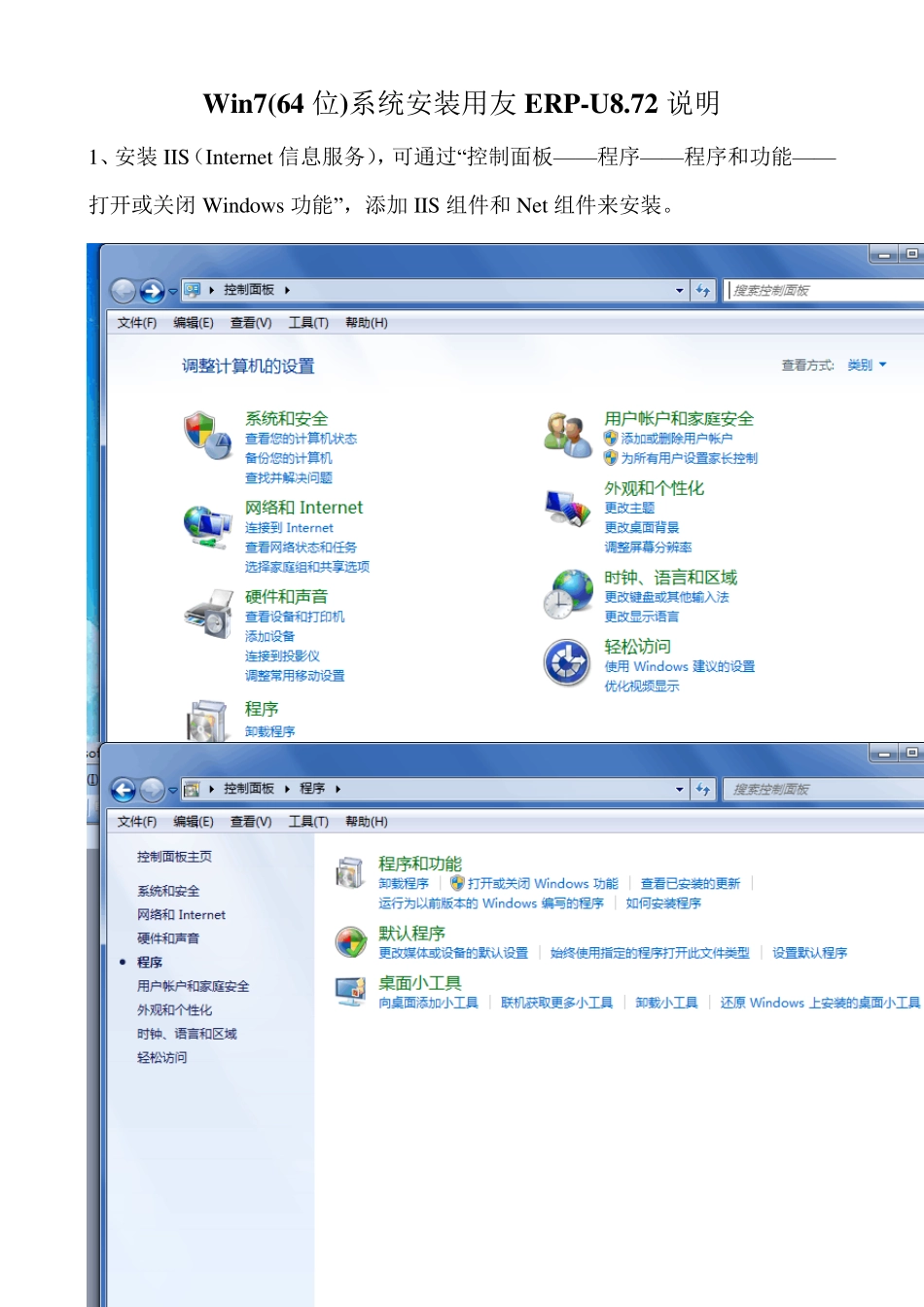Click 如何安装程序 link
Viewport: 924px width, 1307px height.
[x=663, y=903]
